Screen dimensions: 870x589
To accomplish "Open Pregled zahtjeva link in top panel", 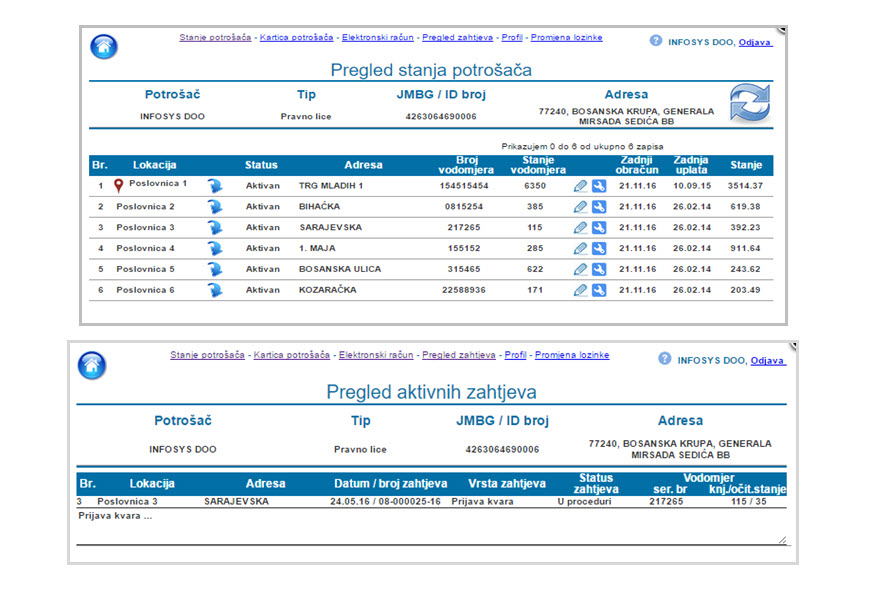I will [x=457, y=38].
